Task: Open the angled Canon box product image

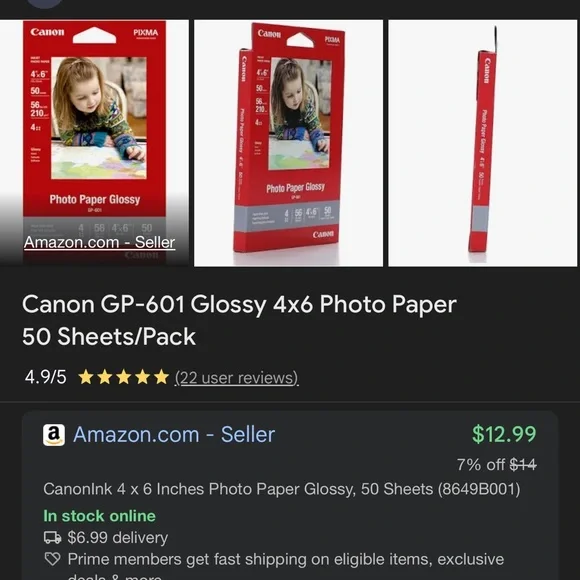Action: point(289,143)
